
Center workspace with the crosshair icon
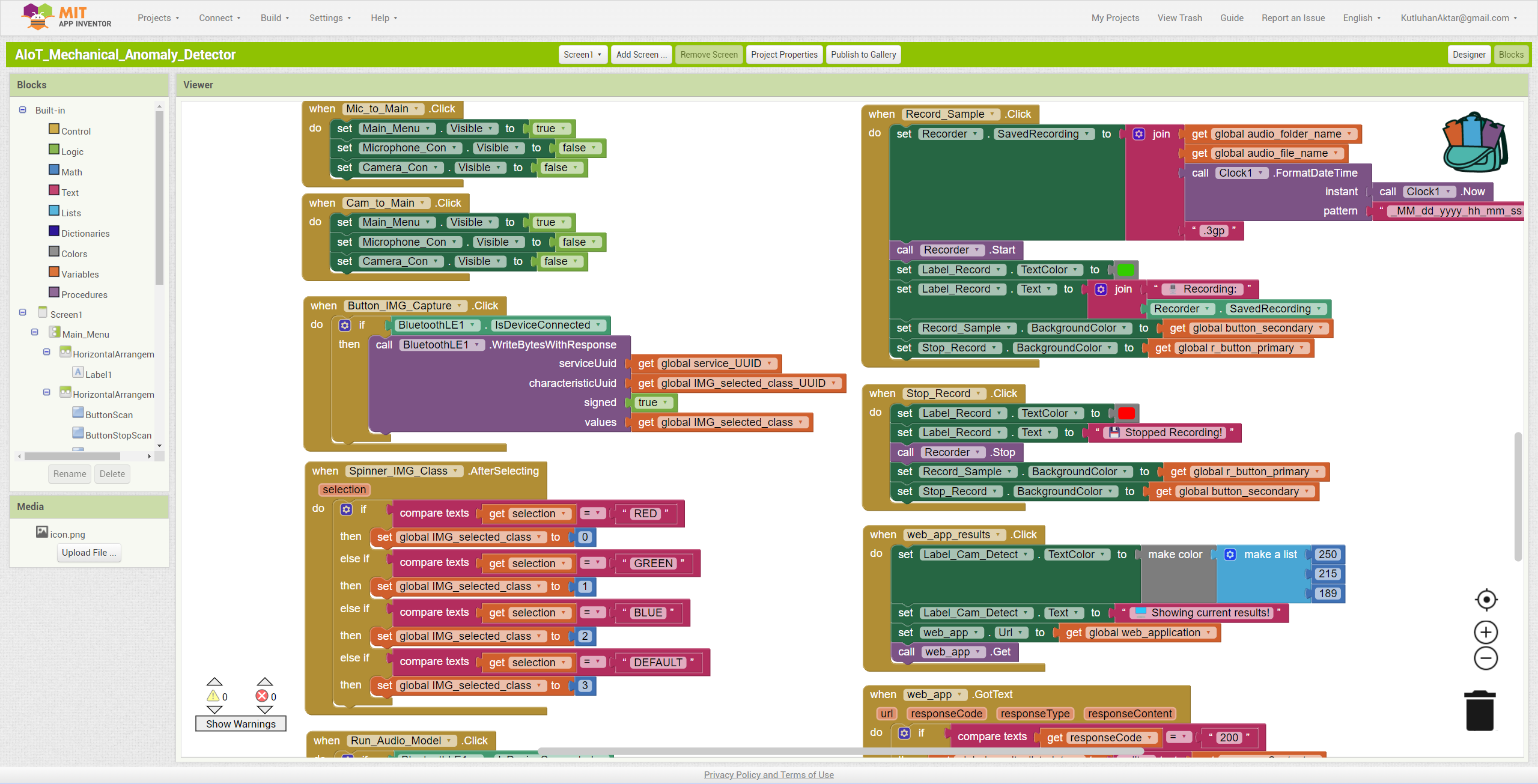pos(1486,600)
